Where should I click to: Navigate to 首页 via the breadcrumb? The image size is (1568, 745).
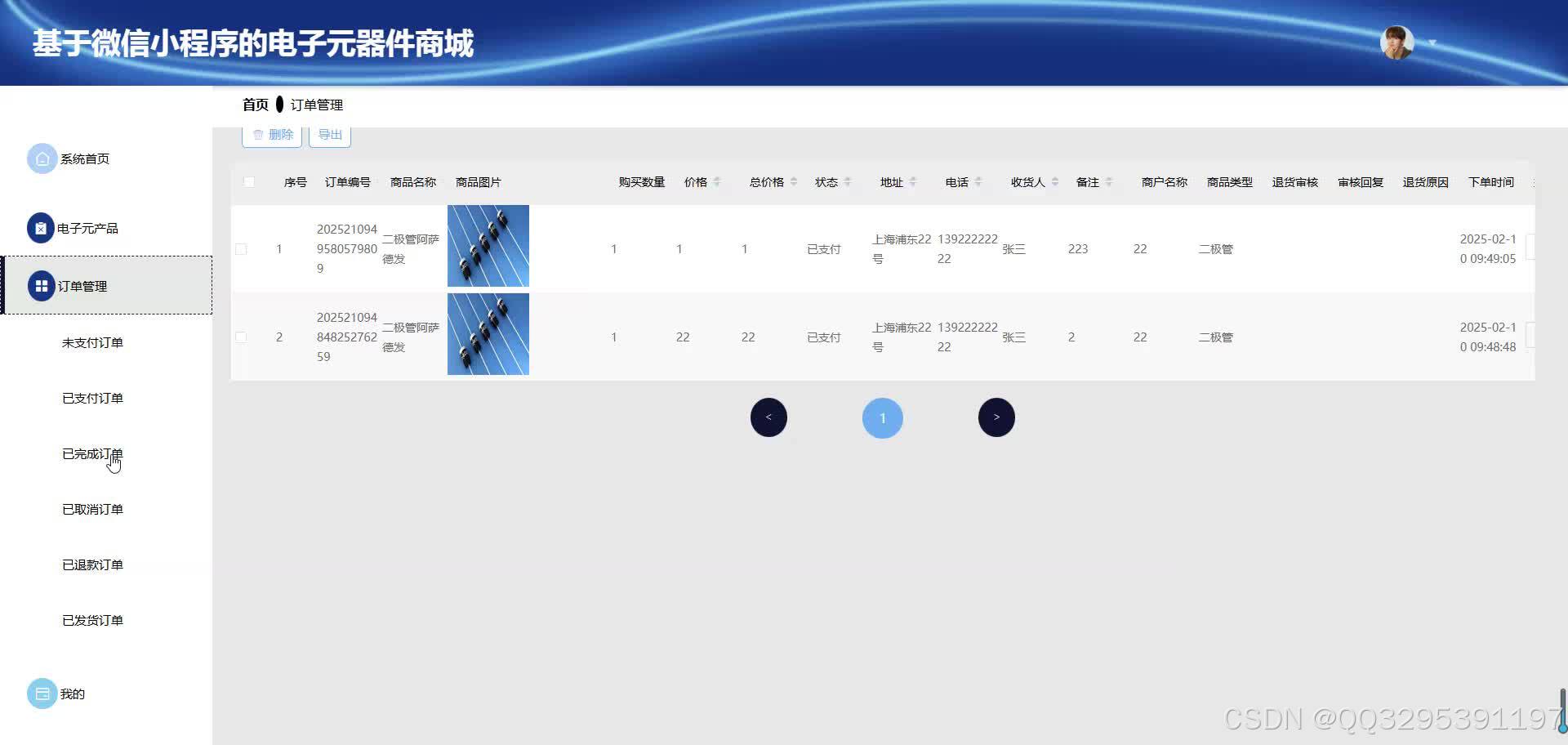(255, 105)
